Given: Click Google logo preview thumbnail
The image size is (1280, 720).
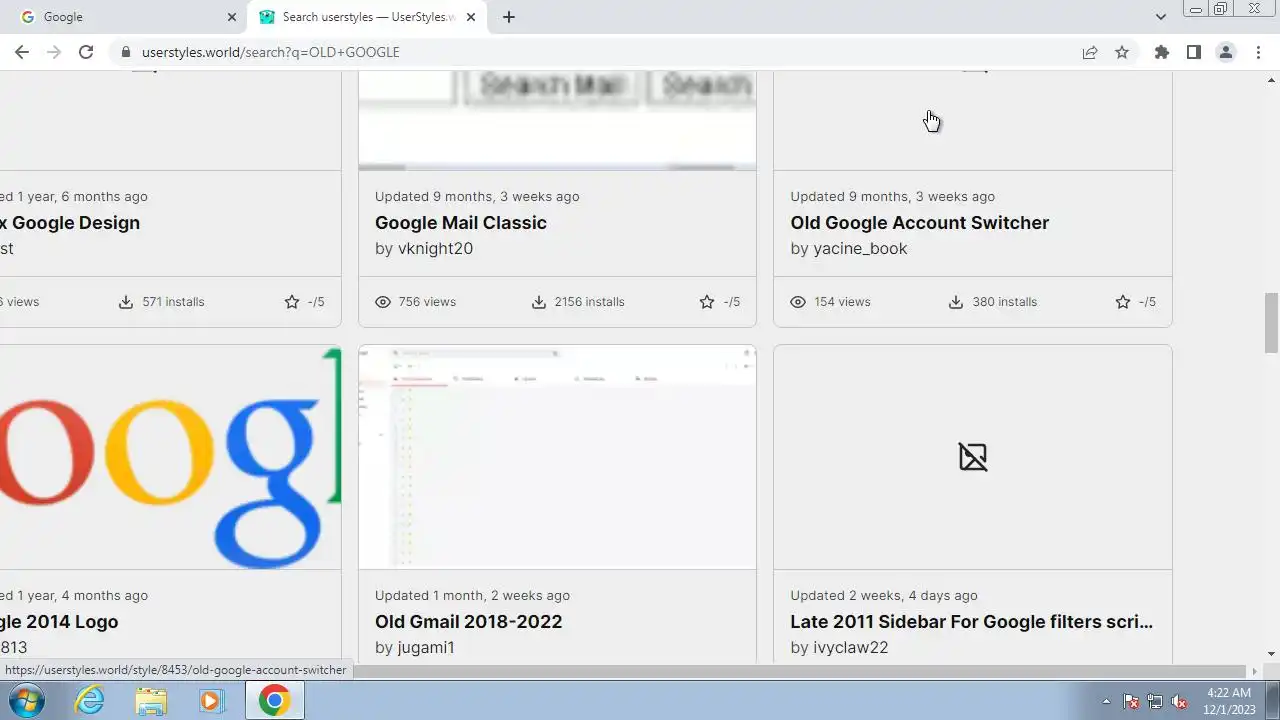Looking at the screenshot, I should coord(170,458).
